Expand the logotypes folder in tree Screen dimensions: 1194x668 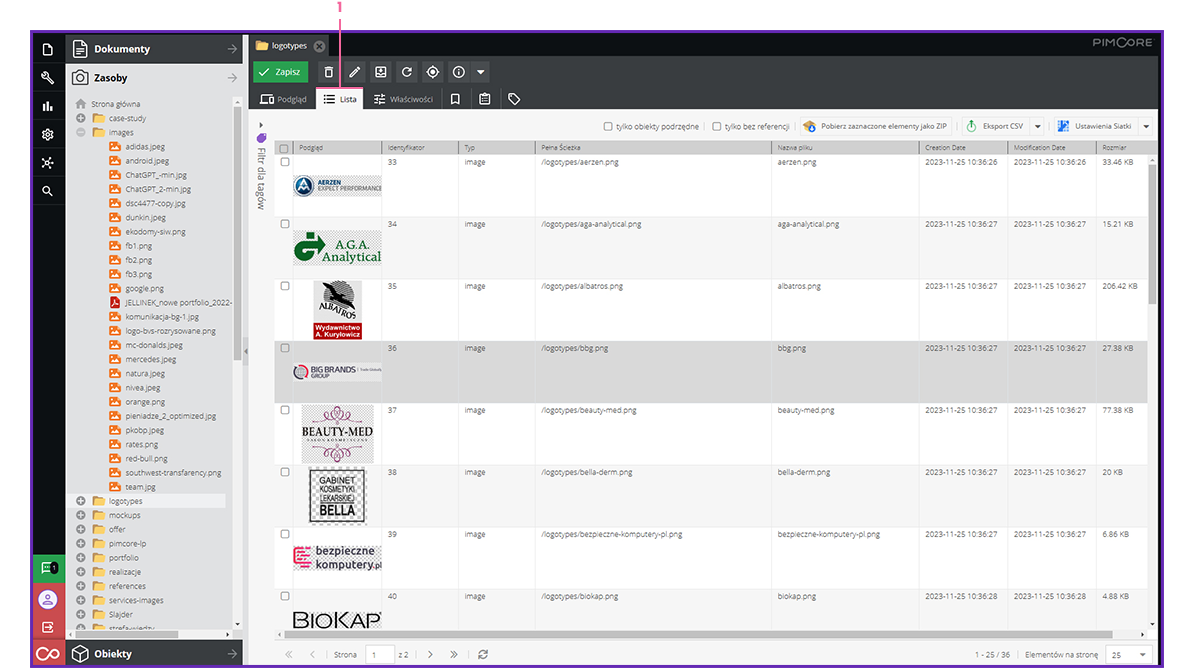pos(80,501)
